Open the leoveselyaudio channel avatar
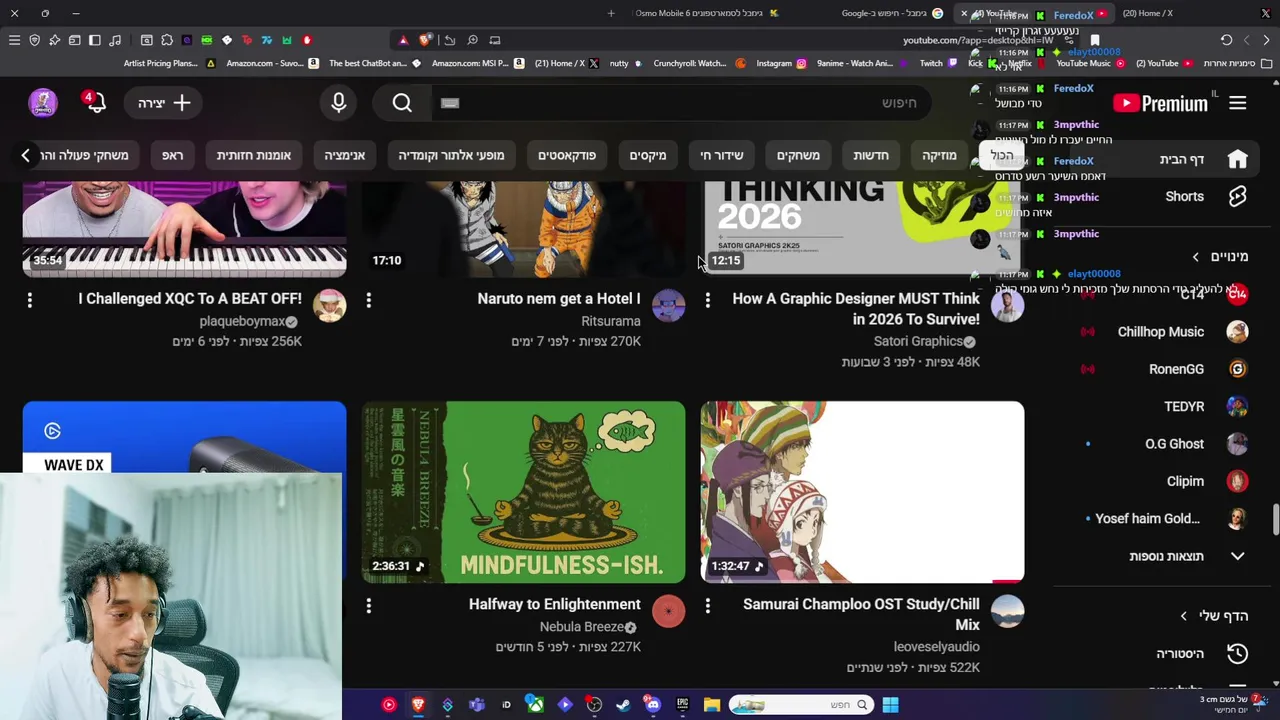This screenshot has width=1280, height=720. [1008, 612]
